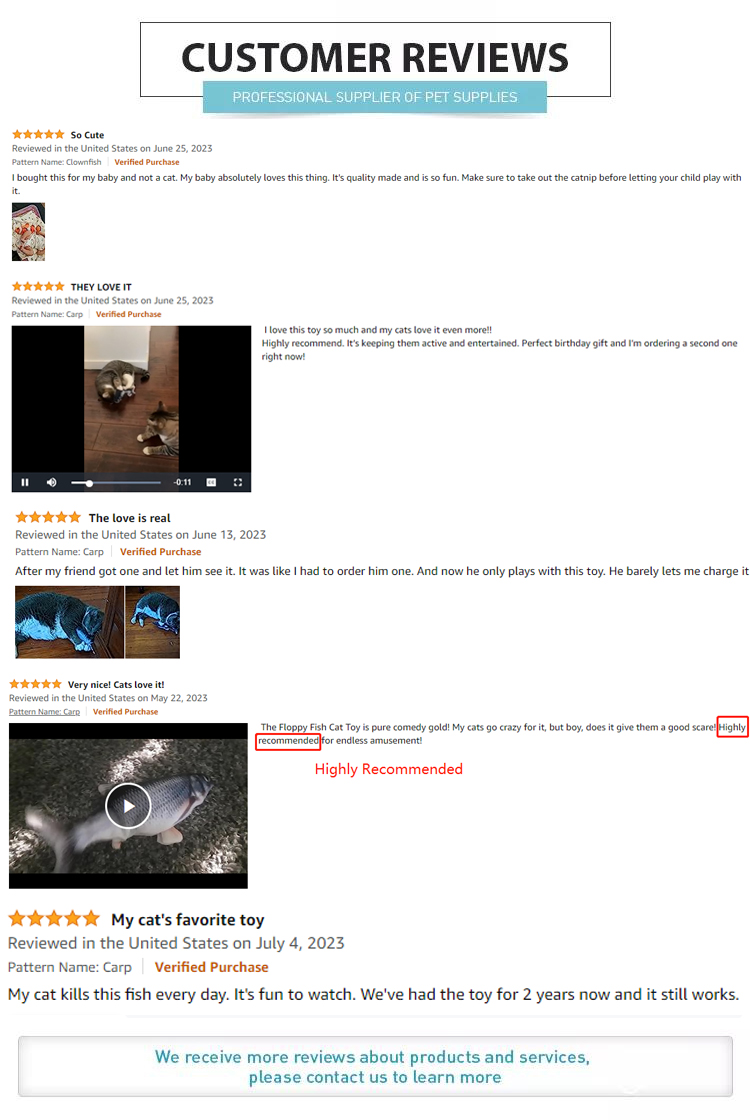Open the first blue cat photo thumbnail
Screen dimensions: 750x1120
tap(69, 621)
